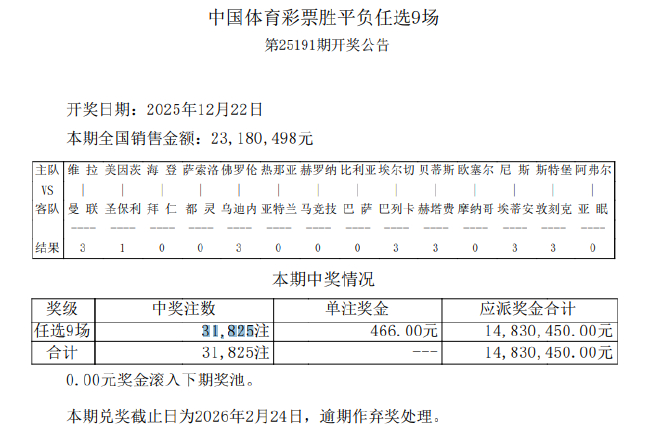Click the 中奖注数 column header

coord(184,309)
